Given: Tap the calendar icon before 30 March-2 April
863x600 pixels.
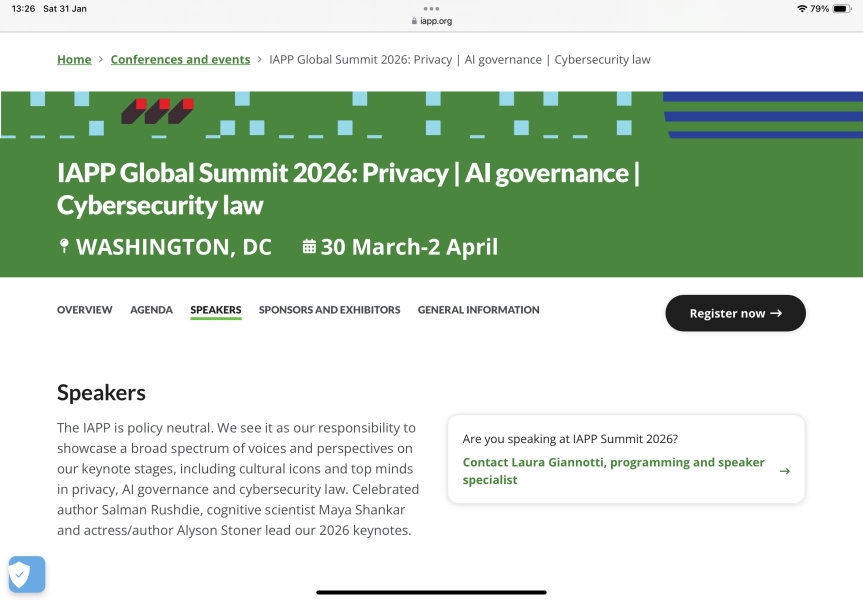Looking at the screenshot, I should point(309,247).
